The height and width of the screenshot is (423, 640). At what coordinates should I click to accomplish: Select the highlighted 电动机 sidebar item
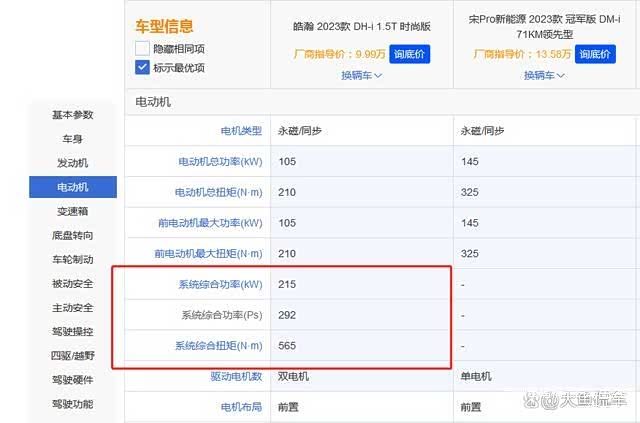[72, 187]
